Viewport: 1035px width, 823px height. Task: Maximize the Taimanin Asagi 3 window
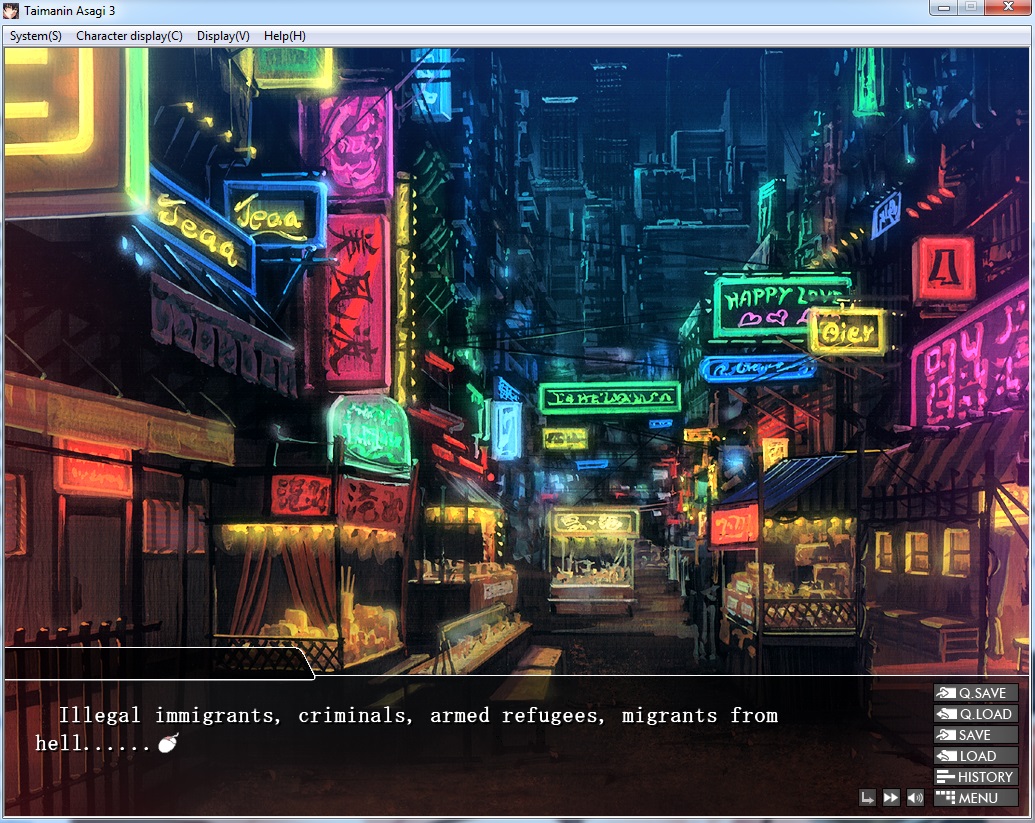pos(971,7)
